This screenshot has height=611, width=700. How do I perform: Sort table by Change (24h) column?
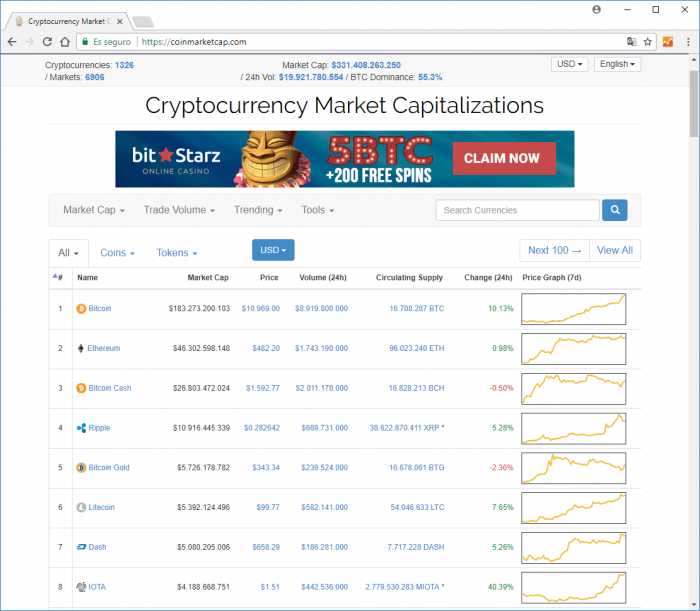pos(488,277)
